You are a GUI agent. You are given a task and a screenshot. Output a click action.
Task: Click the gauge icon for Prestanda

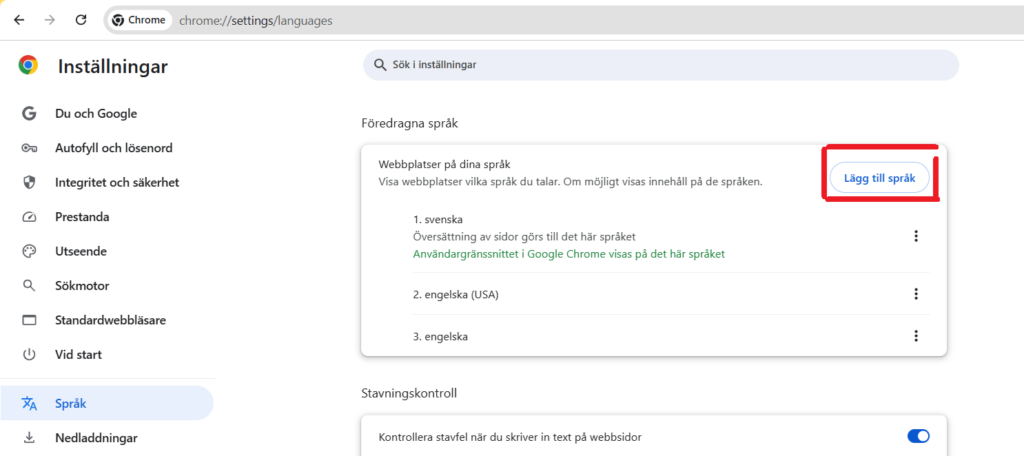[x=29, y=217]
